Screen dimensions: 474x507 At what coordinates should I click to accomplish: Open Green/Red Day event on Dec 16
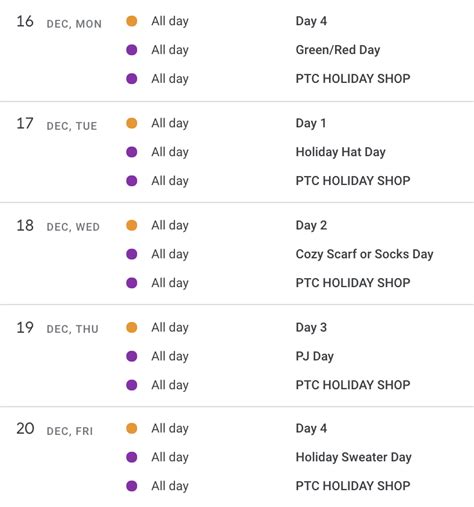click(338, 50)
